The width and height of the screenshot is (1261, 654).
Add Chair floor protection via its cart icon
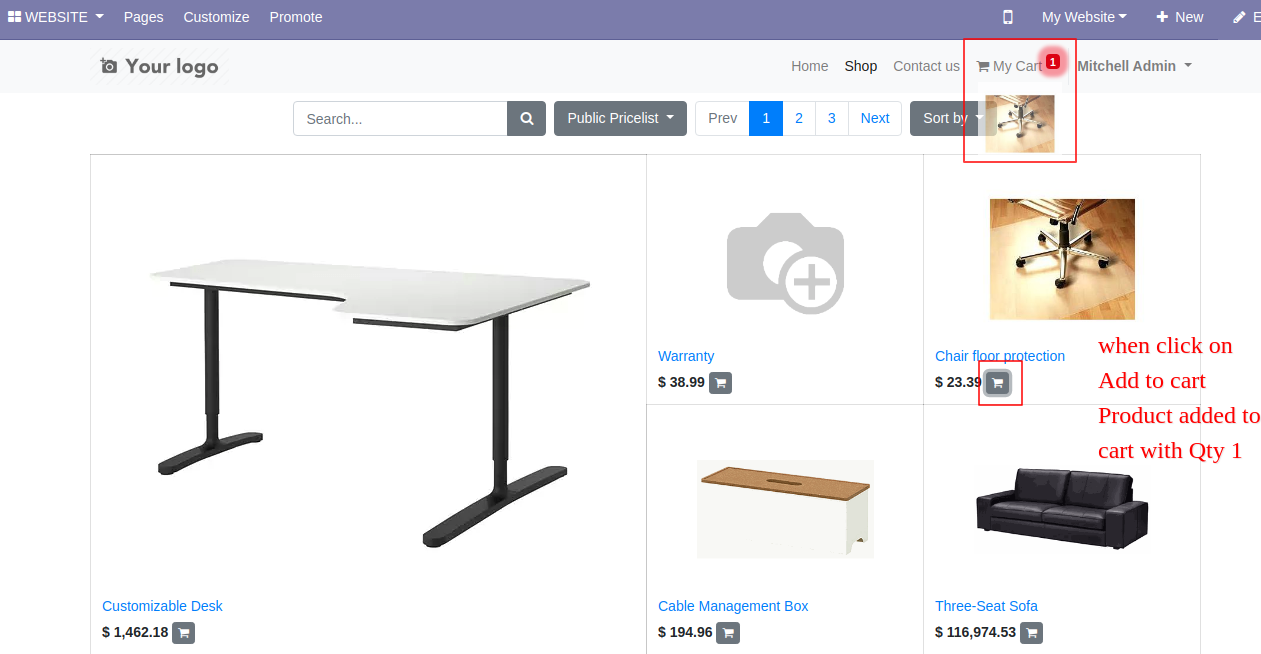click(997, 382)
